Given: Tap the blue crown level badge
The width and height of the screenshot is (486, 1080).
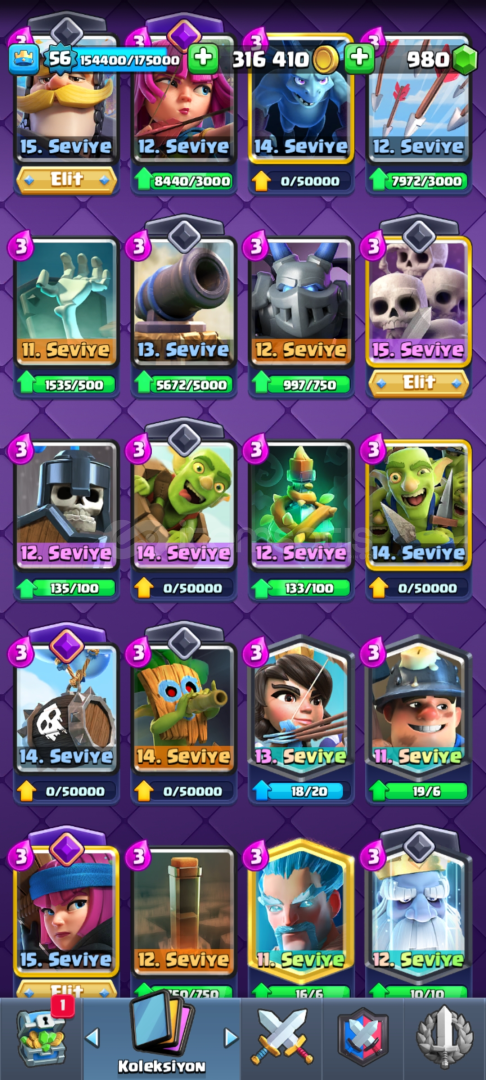Looking at the screenshot, I should 23,59.
